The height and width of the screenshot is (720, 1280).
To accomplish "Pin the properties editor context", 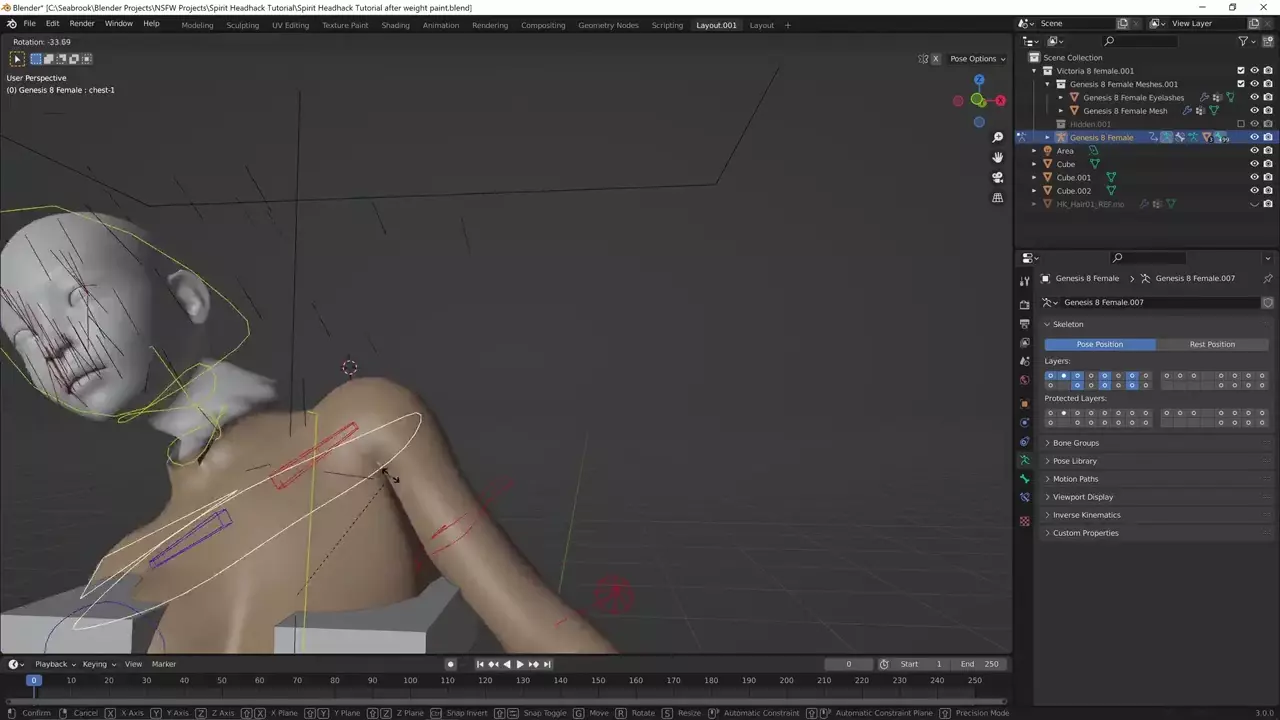I will (x=1267, y=278).
